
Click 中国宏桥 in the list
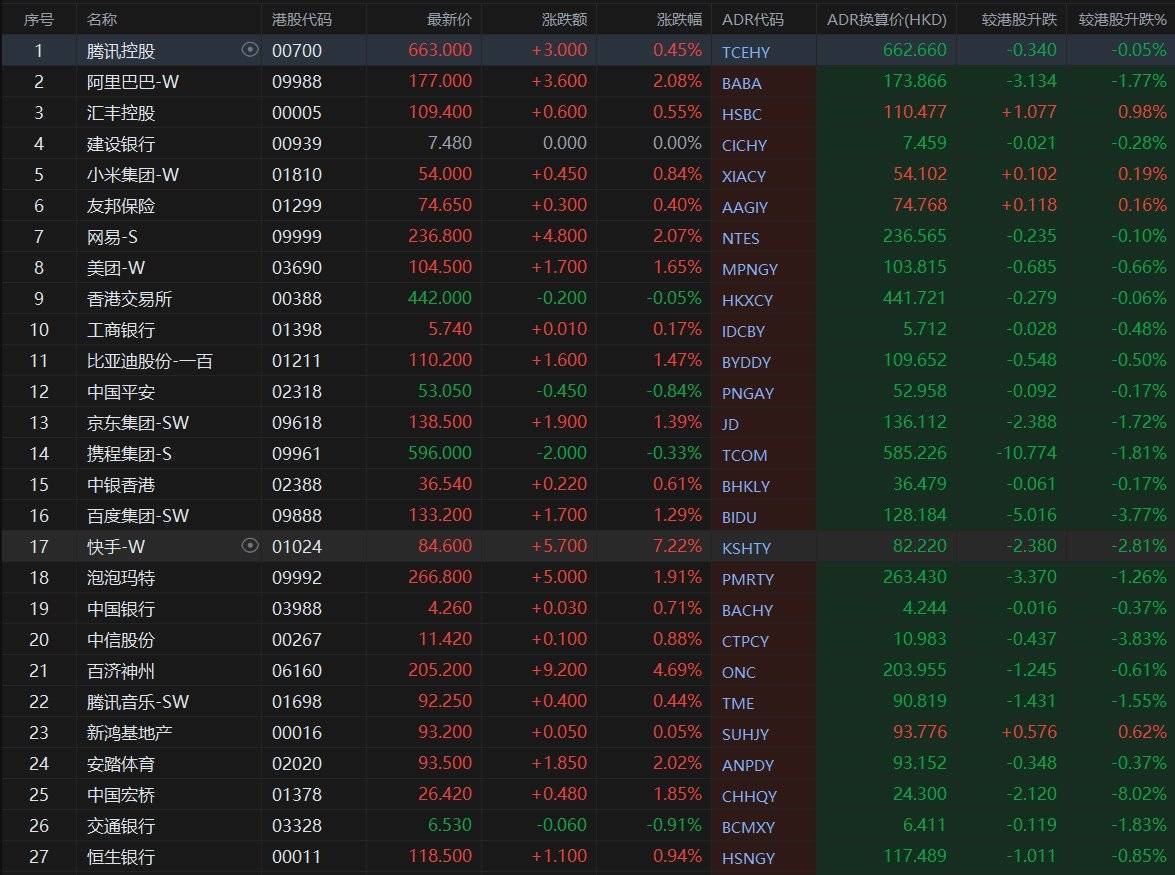(x=121, y=795)
